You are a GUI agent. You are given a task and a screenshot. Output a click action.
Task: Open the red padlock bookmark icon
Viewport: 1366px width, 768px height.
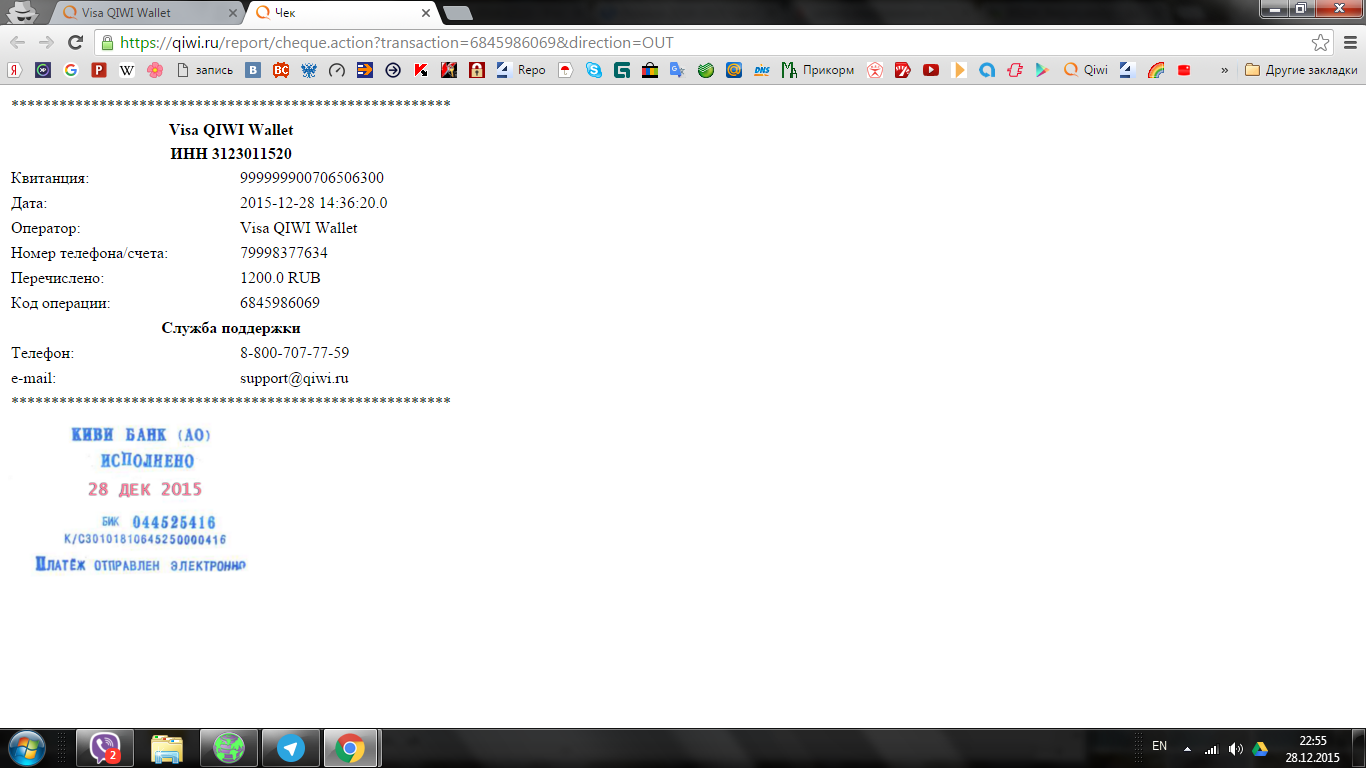pos(477,70)
